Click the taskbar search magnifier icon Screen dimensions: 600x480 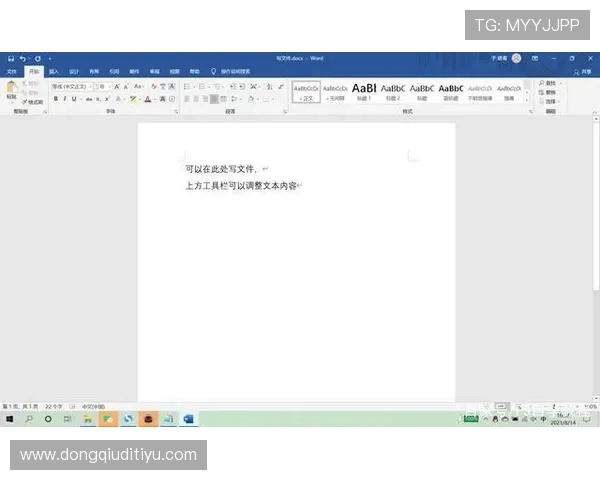29,419
